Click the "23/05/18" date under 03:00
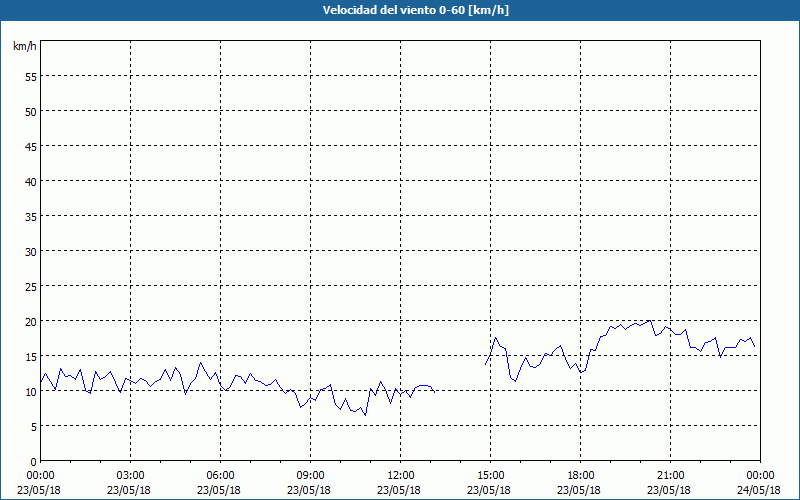 click(x=129, y=490)
